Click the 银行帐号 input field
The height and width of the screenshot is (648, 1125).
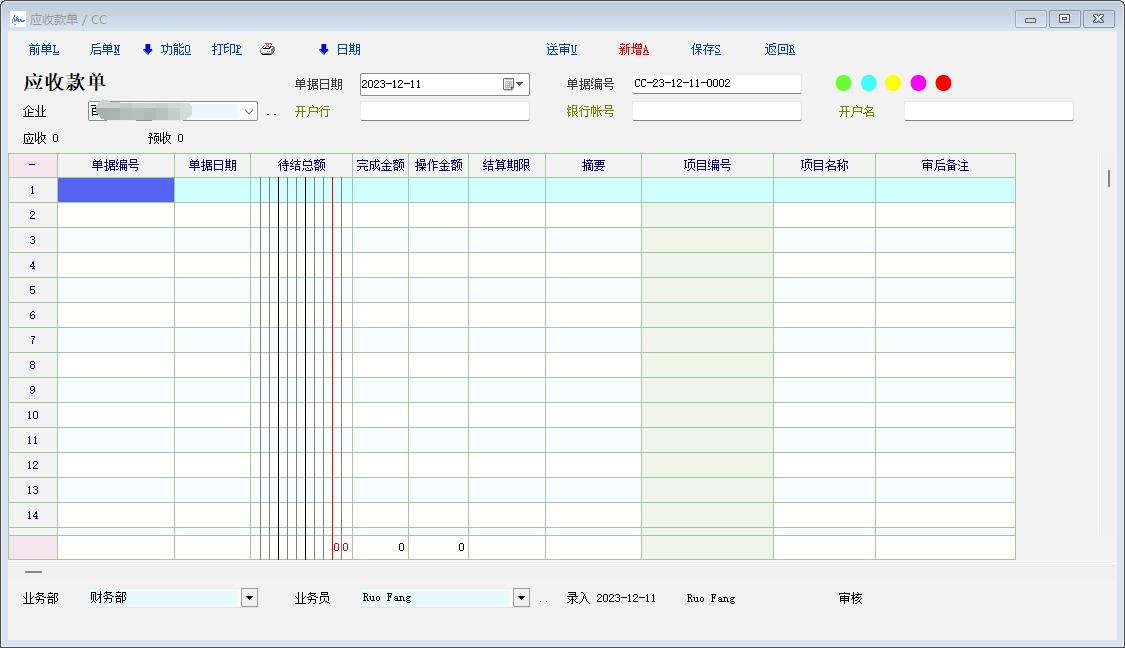(716, 111)
